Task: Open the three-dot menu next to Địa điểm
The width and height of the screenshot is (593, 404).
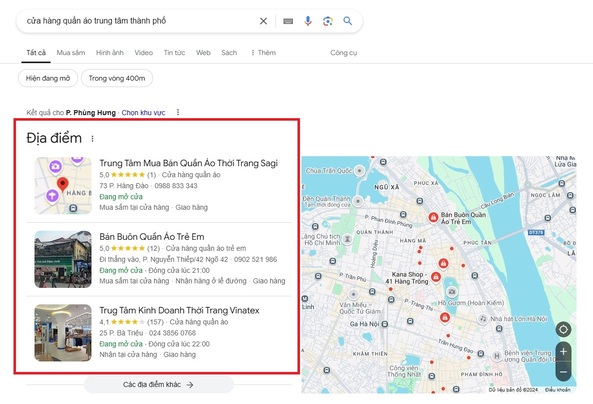Action: tap(92, 139)
